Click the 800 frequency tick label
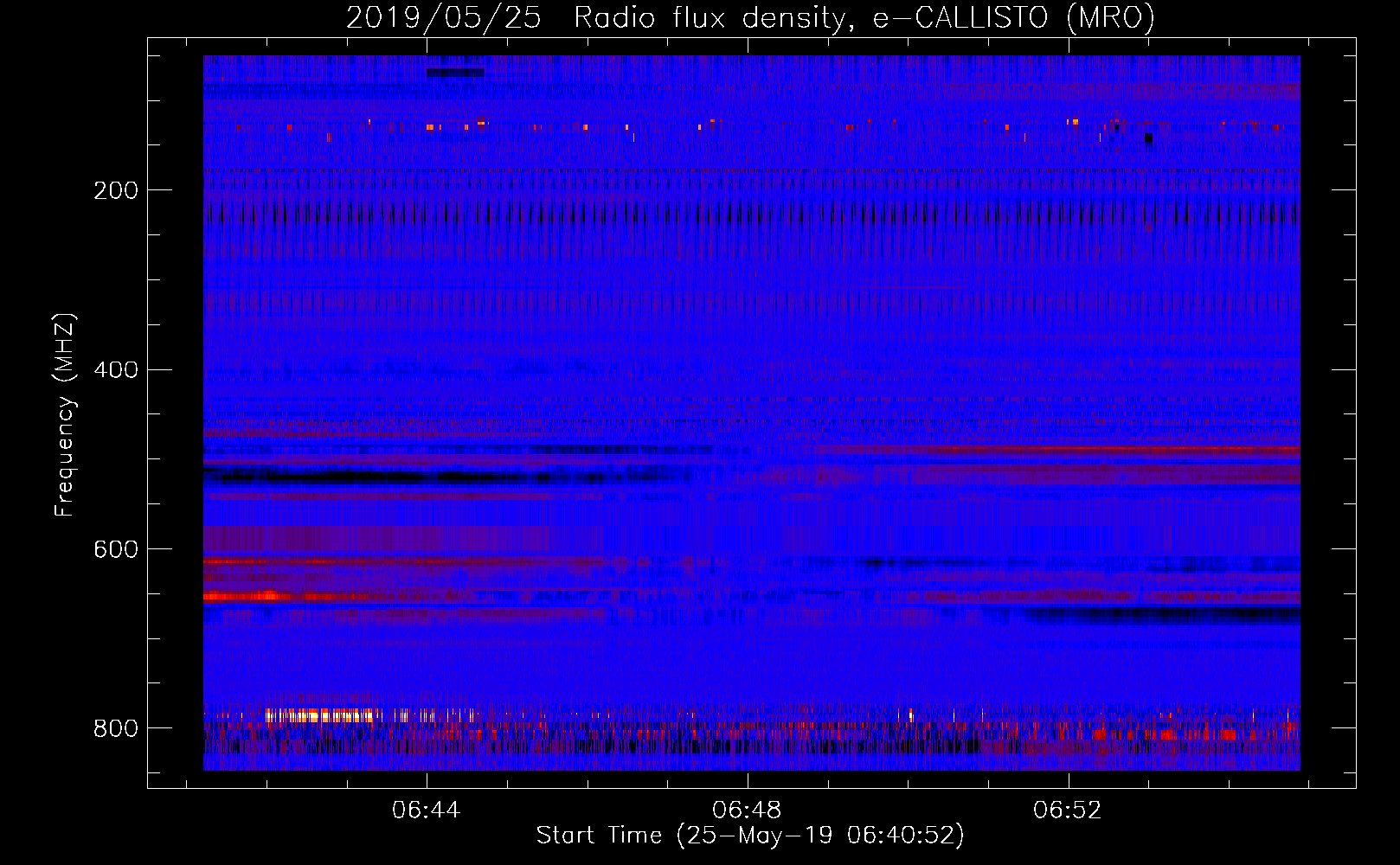Viewport: 1400px width, 865px height. (x=116, y=728)
